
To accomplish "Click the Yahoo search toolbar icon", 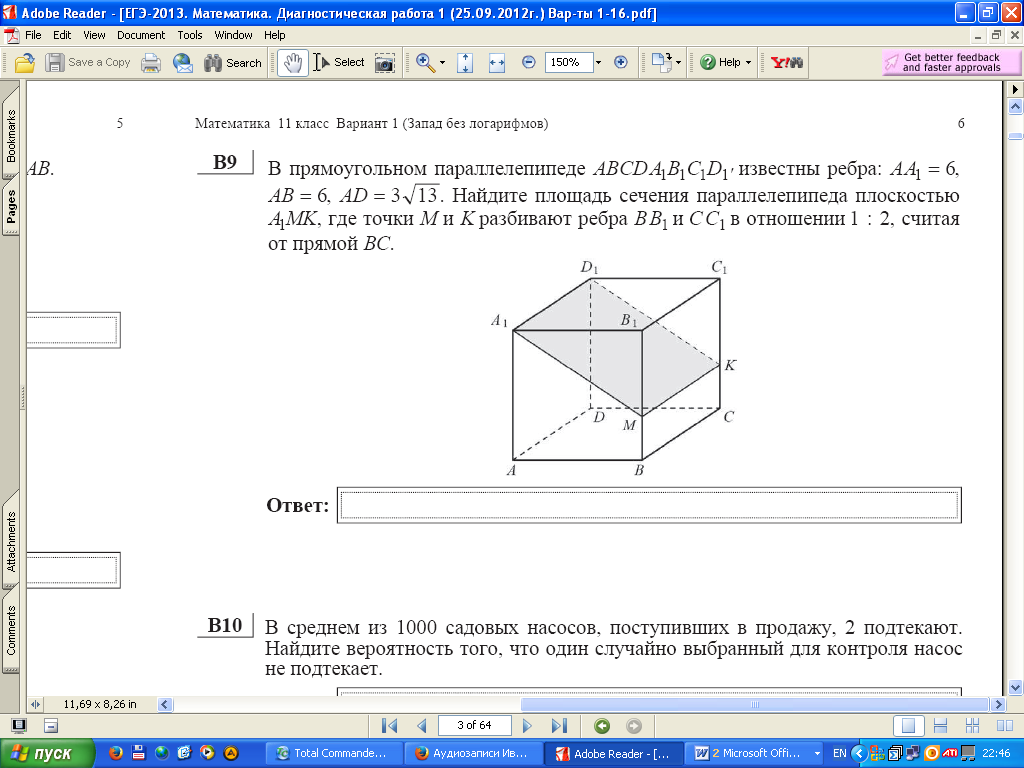I will (786, 63).
